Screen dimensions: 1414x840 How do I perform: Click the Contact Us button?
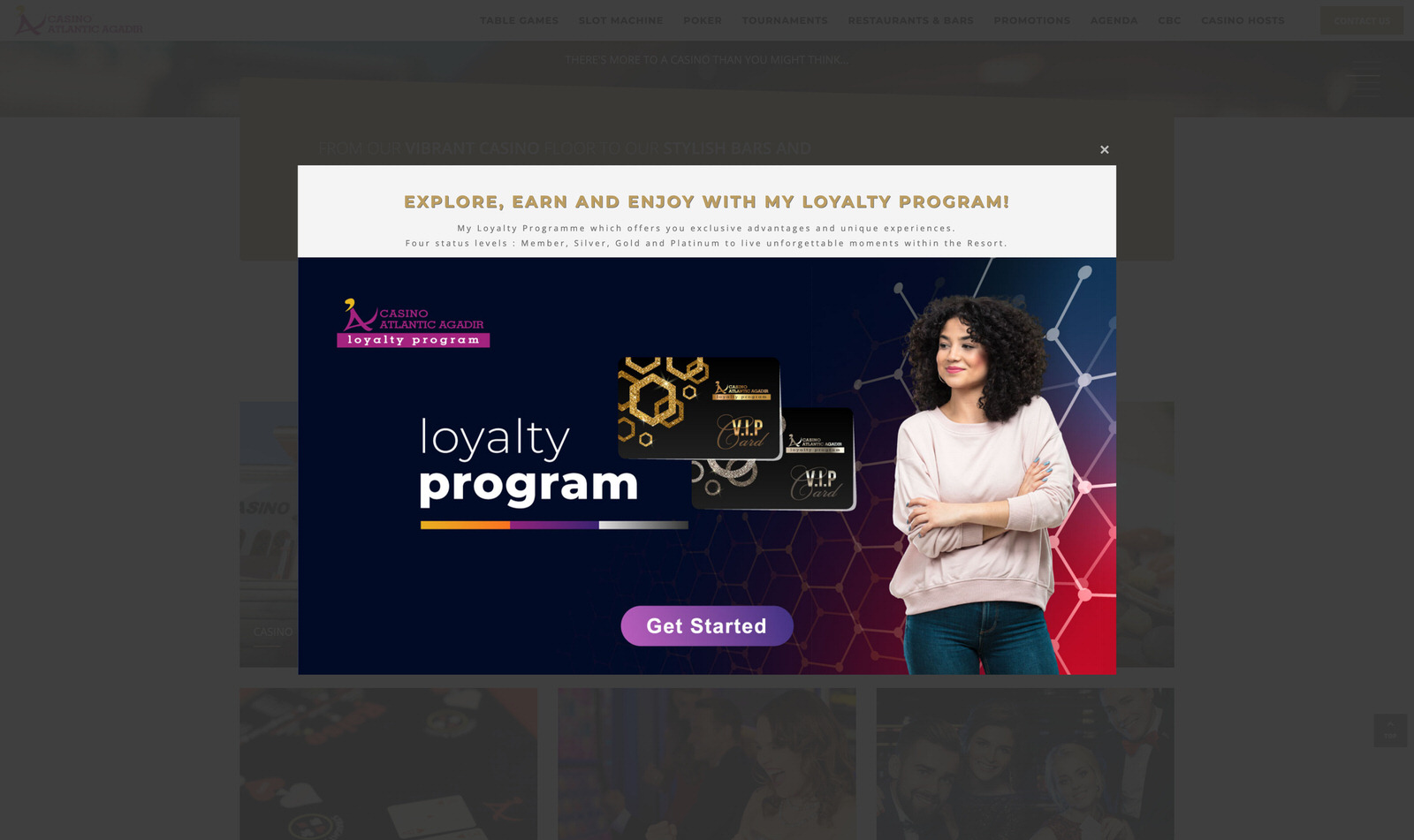tap(1362, 20)
